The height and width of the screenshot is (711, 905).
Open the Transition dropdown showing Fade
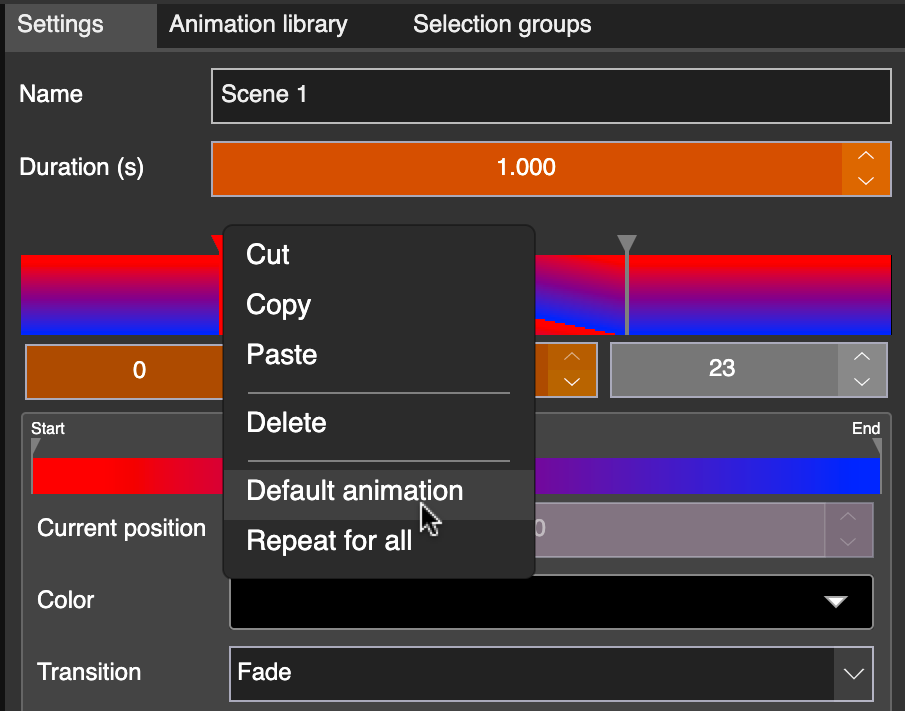coord(551,673)
